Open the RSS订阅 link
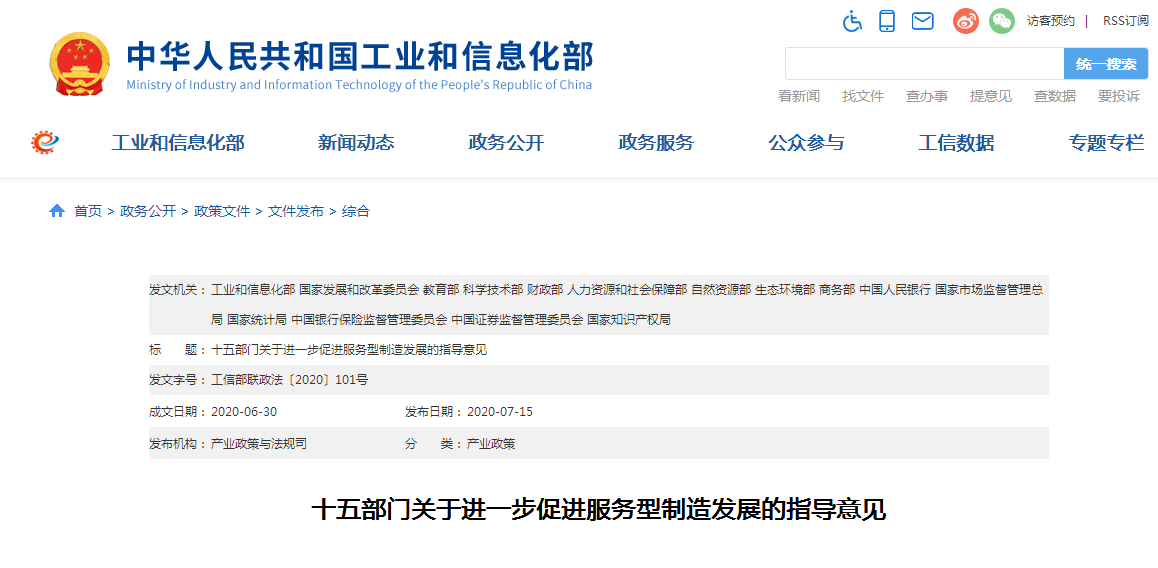Viewport: 1158px width, 568px height. [1126, 21]
